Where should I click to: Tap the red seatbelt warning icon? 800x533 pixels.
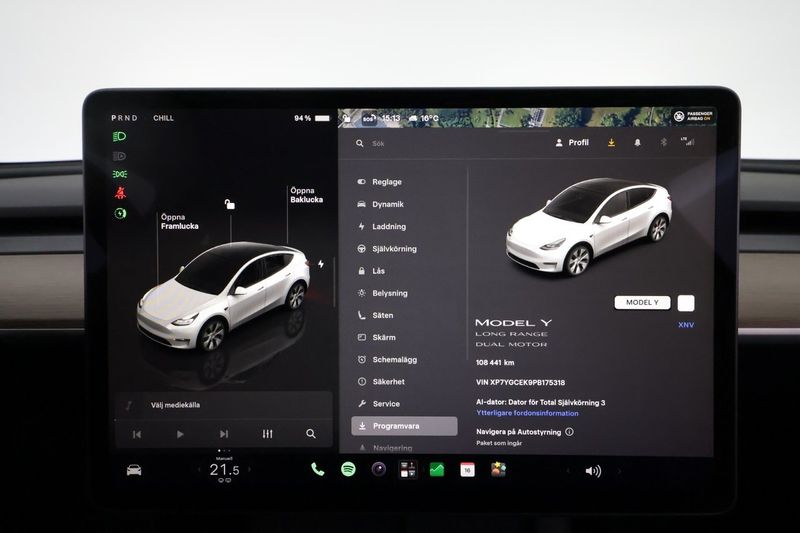(120, 193)
